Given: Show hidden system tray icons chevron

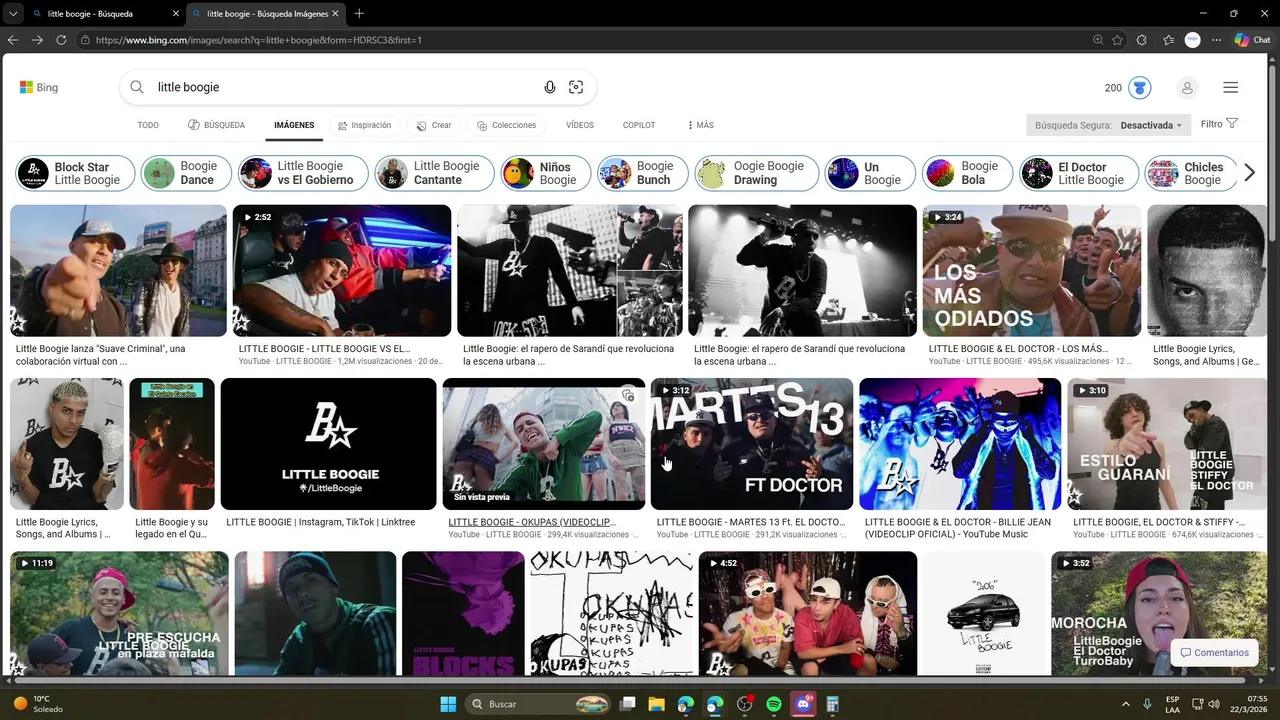Looking at the screenshot, I should 1126,704.
